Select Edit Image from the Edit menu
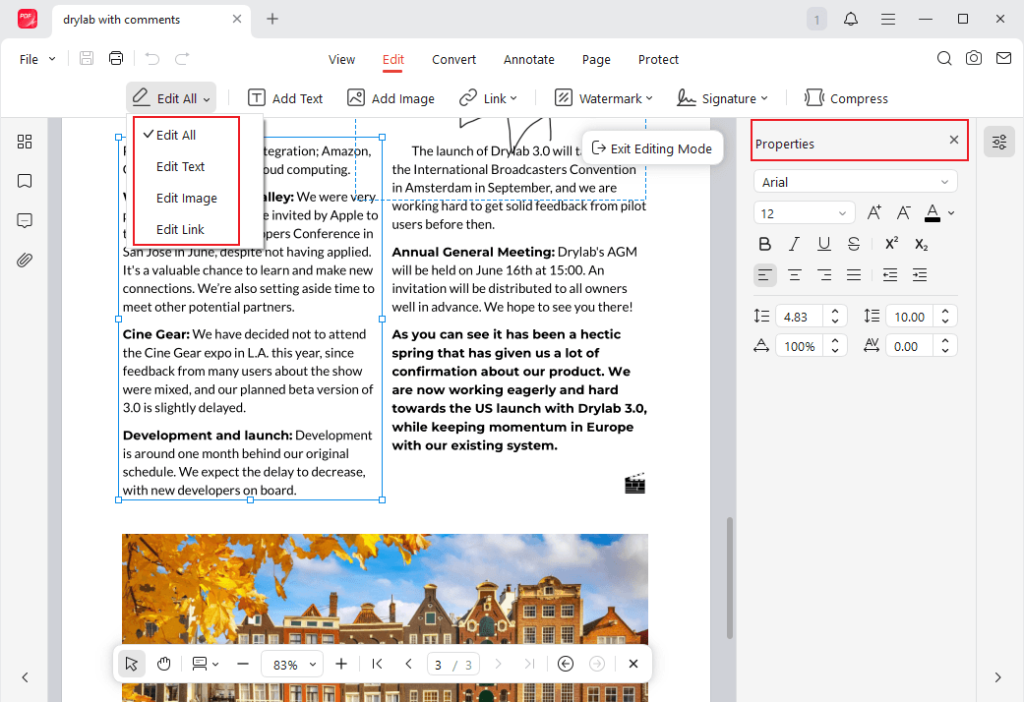Screen dimensions: 1024x702 [185, 198]
